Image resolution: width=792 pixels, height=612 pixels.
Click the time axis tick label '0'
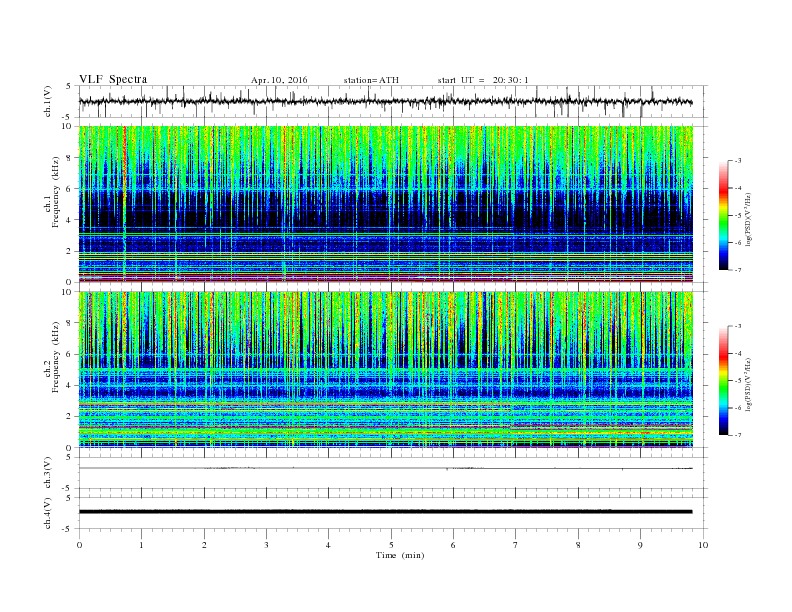[79, 545]
